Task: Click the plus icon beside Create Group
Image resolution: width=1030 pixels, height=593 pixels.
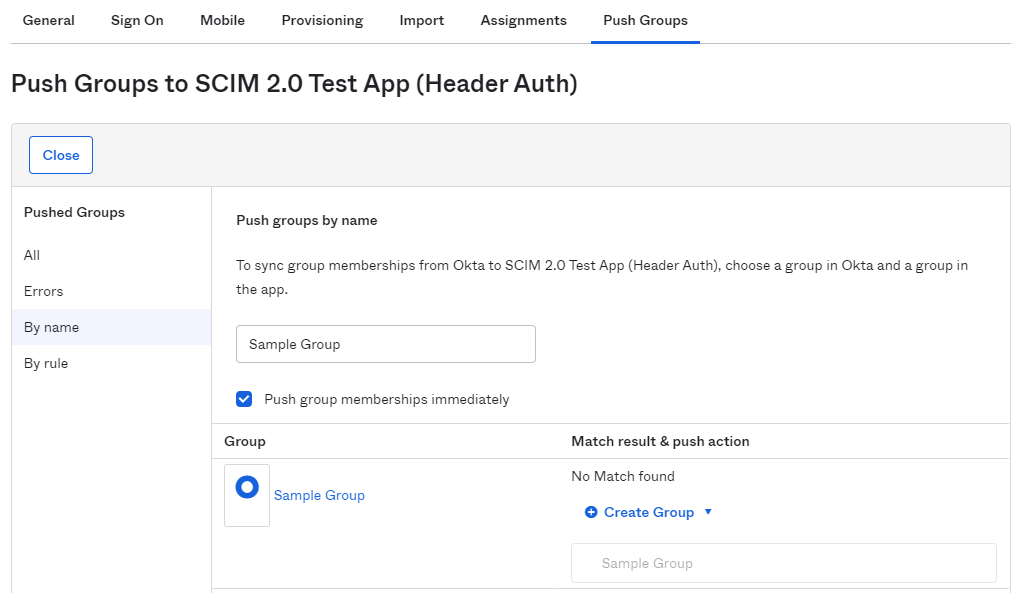Action: pos(591,512)
